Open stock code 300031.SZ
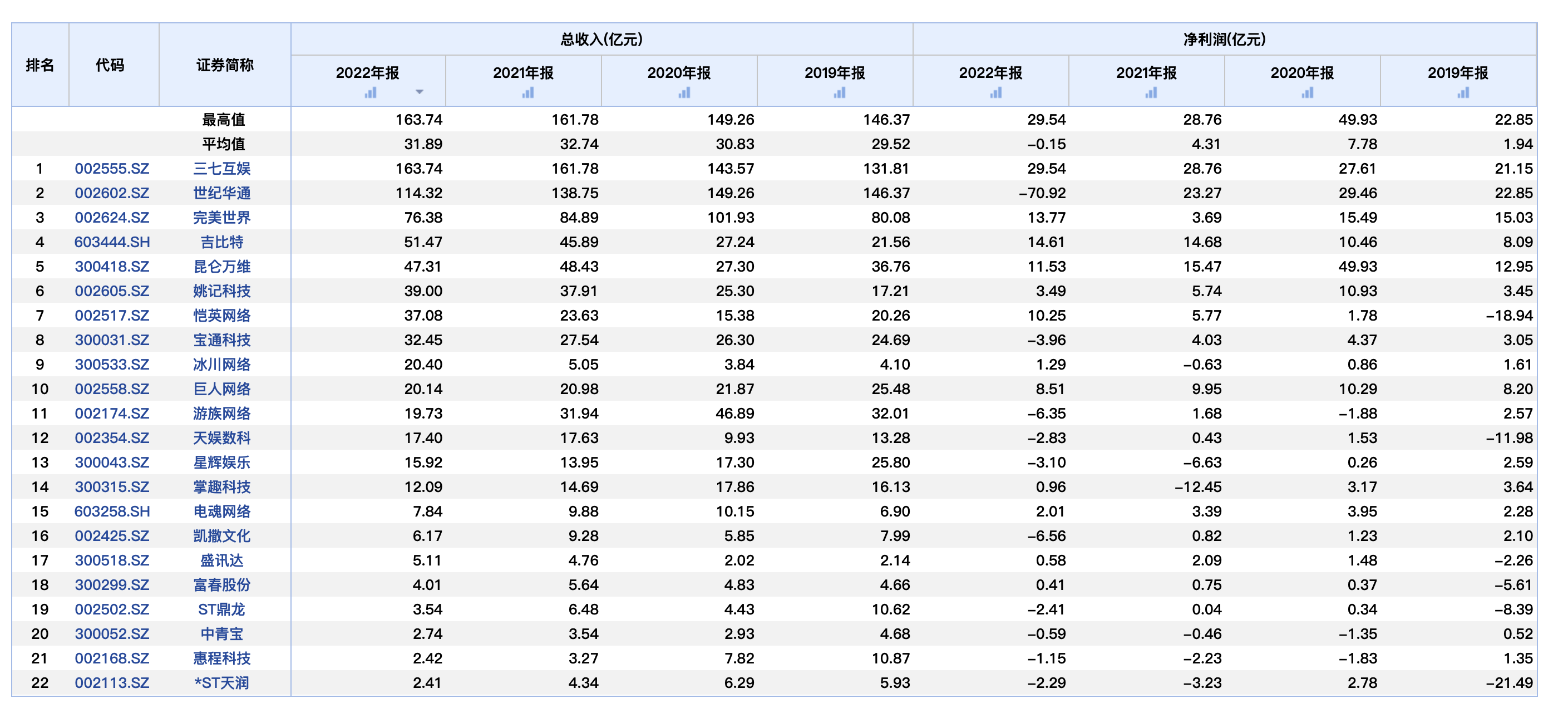Screen dimensions: 1568x718 point(112,340)
